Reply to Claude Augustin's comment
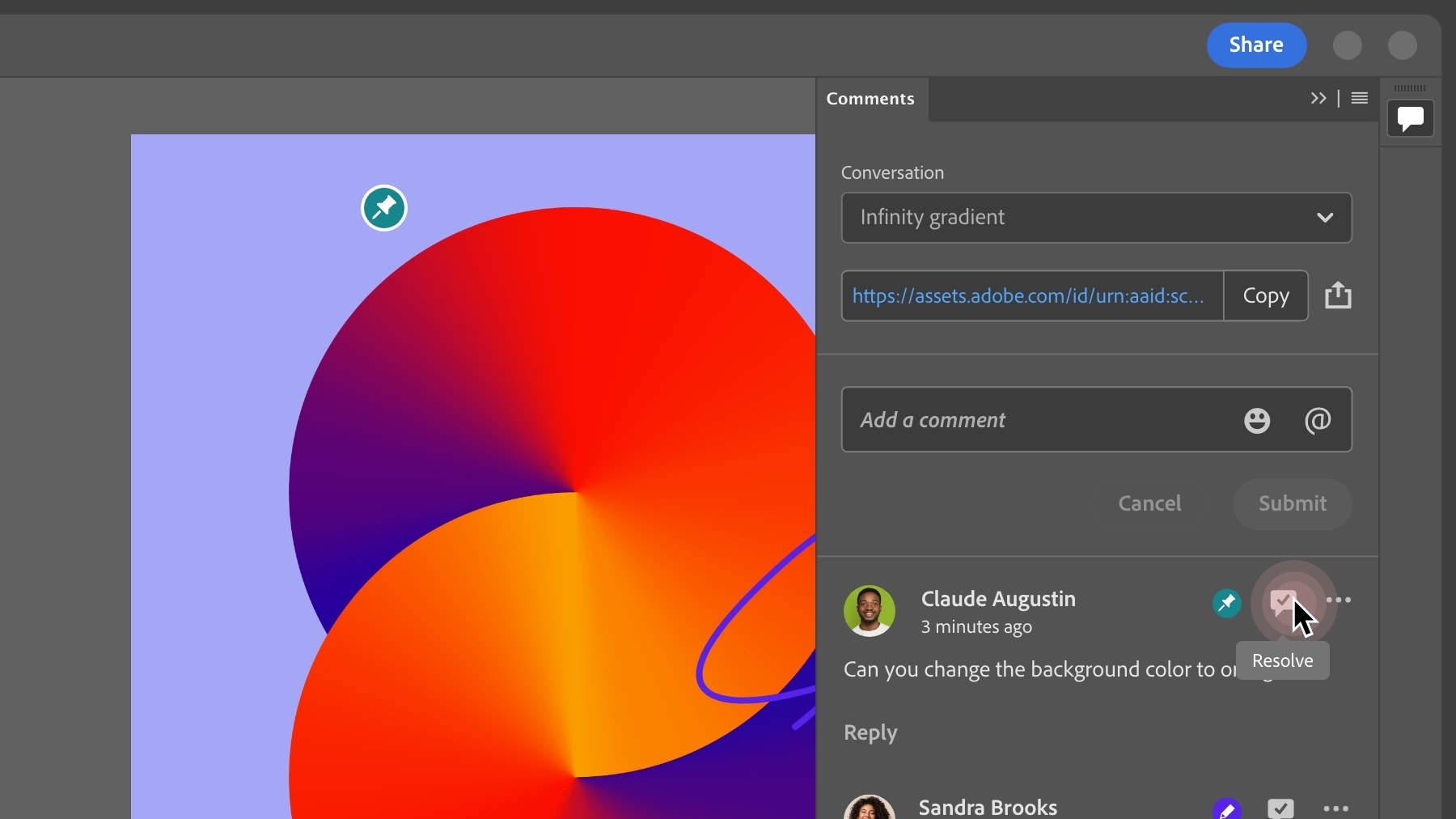 870,732
